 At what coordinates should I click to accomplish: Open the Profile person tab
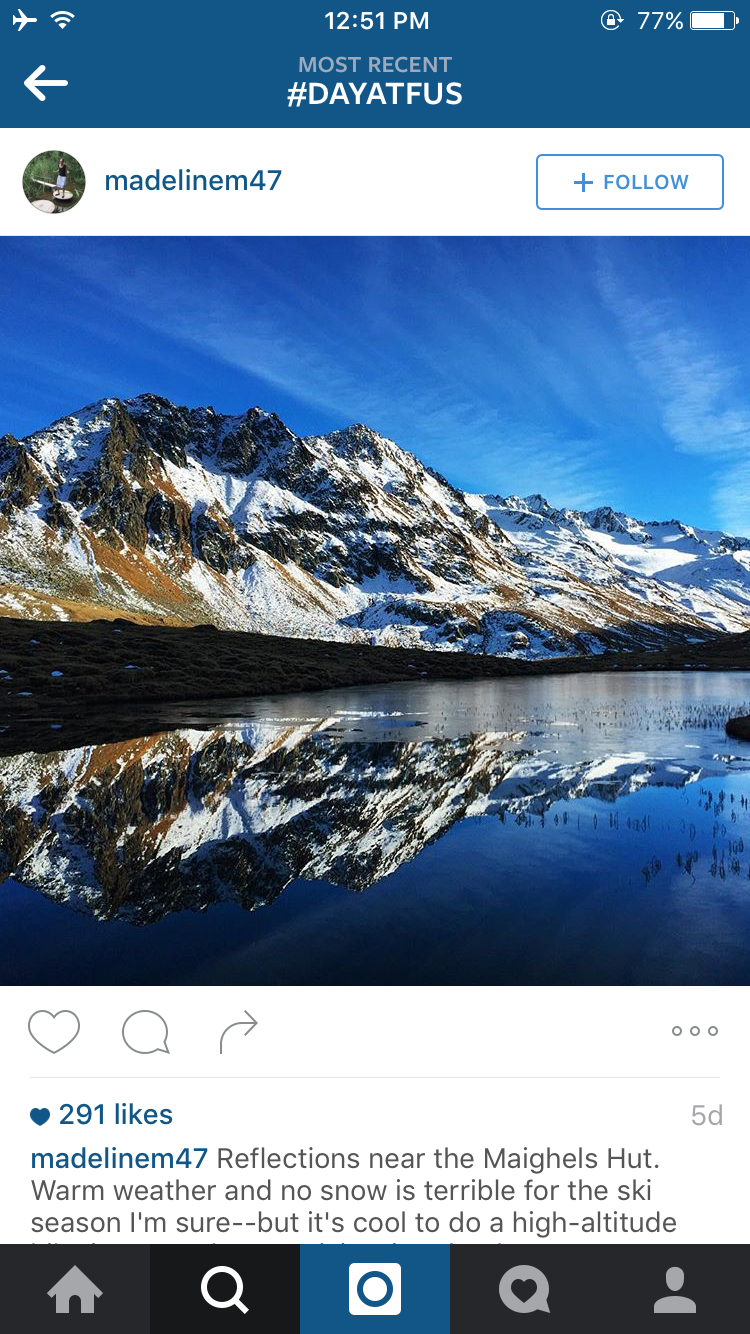click(x=675, y=1289)
